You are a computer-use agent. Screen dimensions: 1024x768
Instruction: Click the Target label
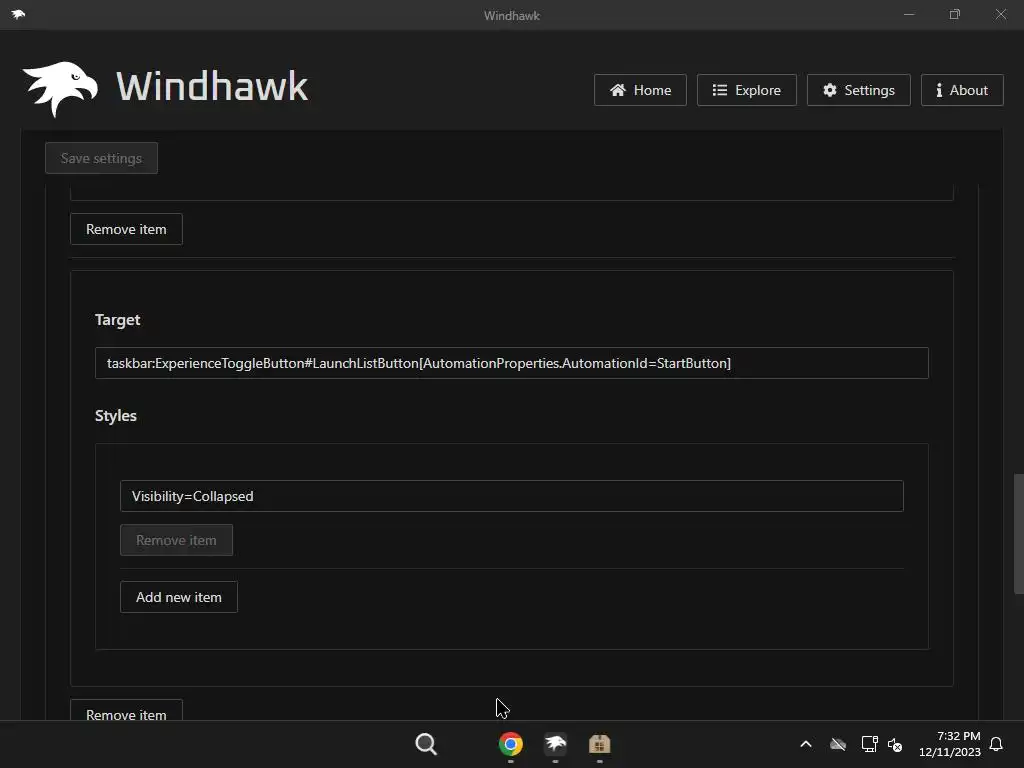click(118, 319)
